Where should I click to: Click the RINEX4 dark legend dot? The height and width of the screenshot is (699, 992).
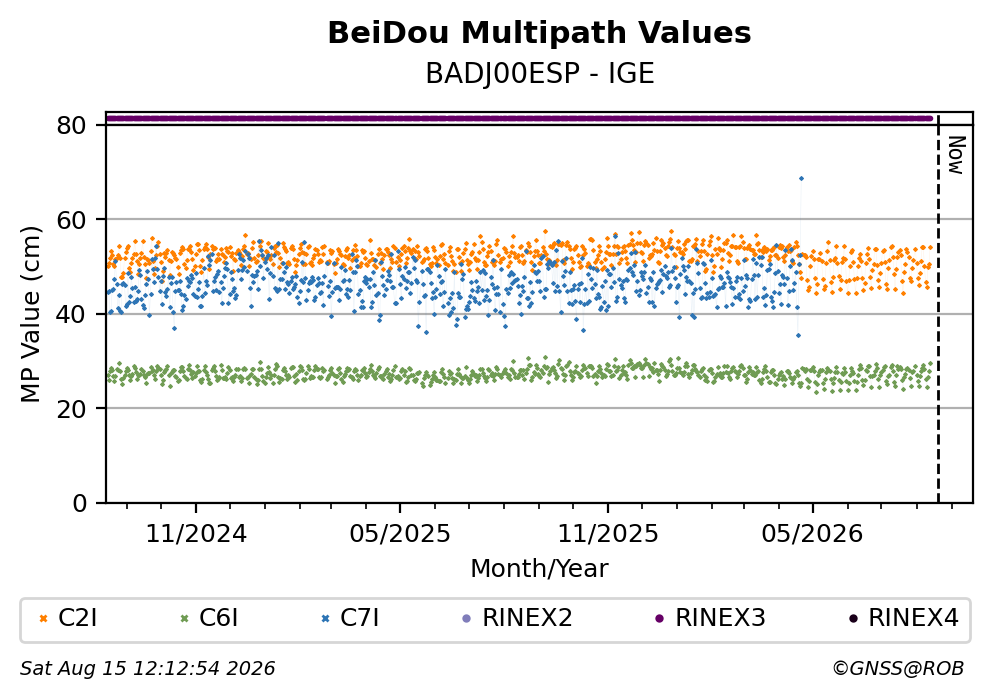853,618
